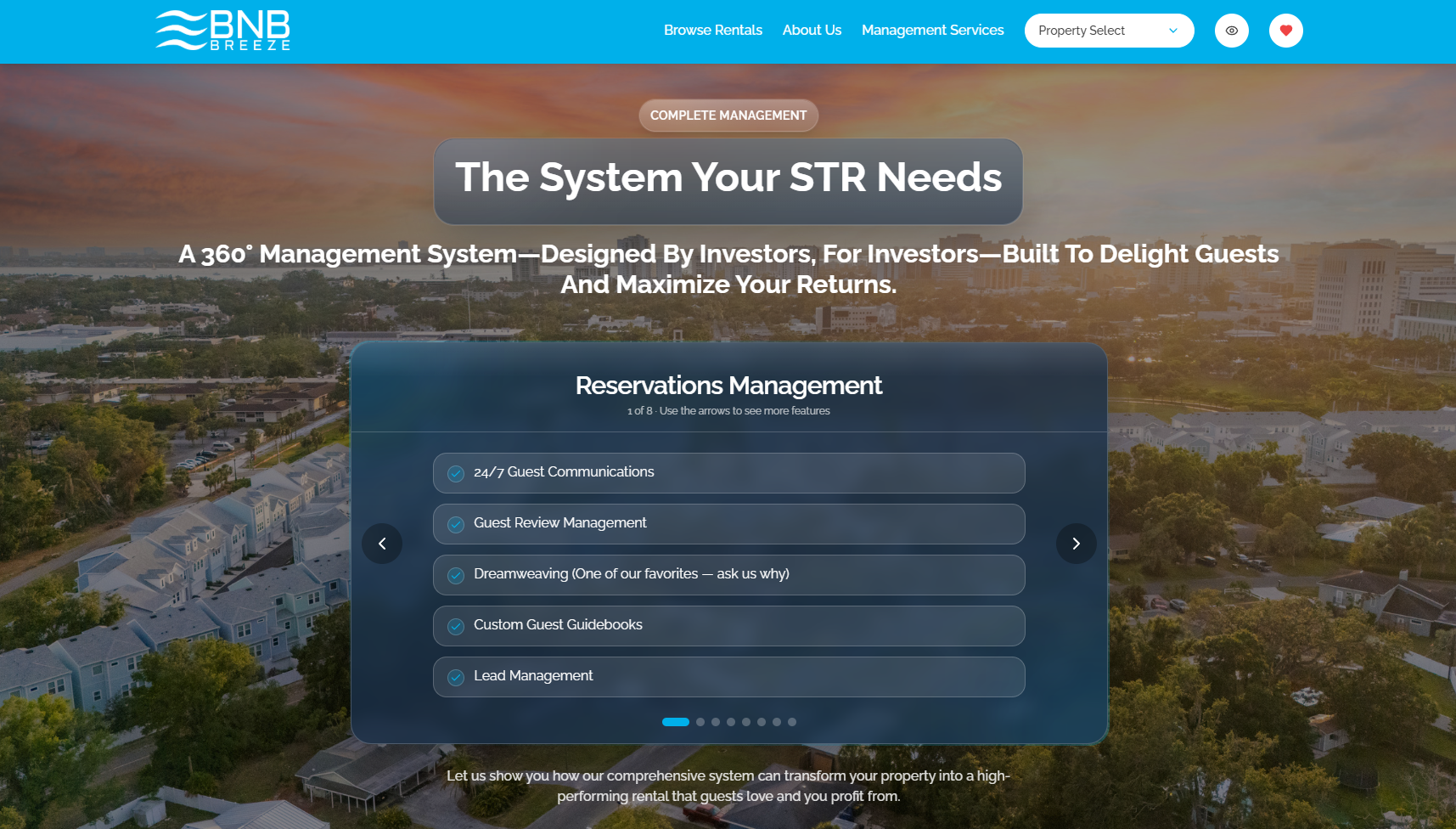Viewport: 1456px width, 829px height.
Task: Expand Property Select using its chevron arrow
Action: click(1173, 31)
